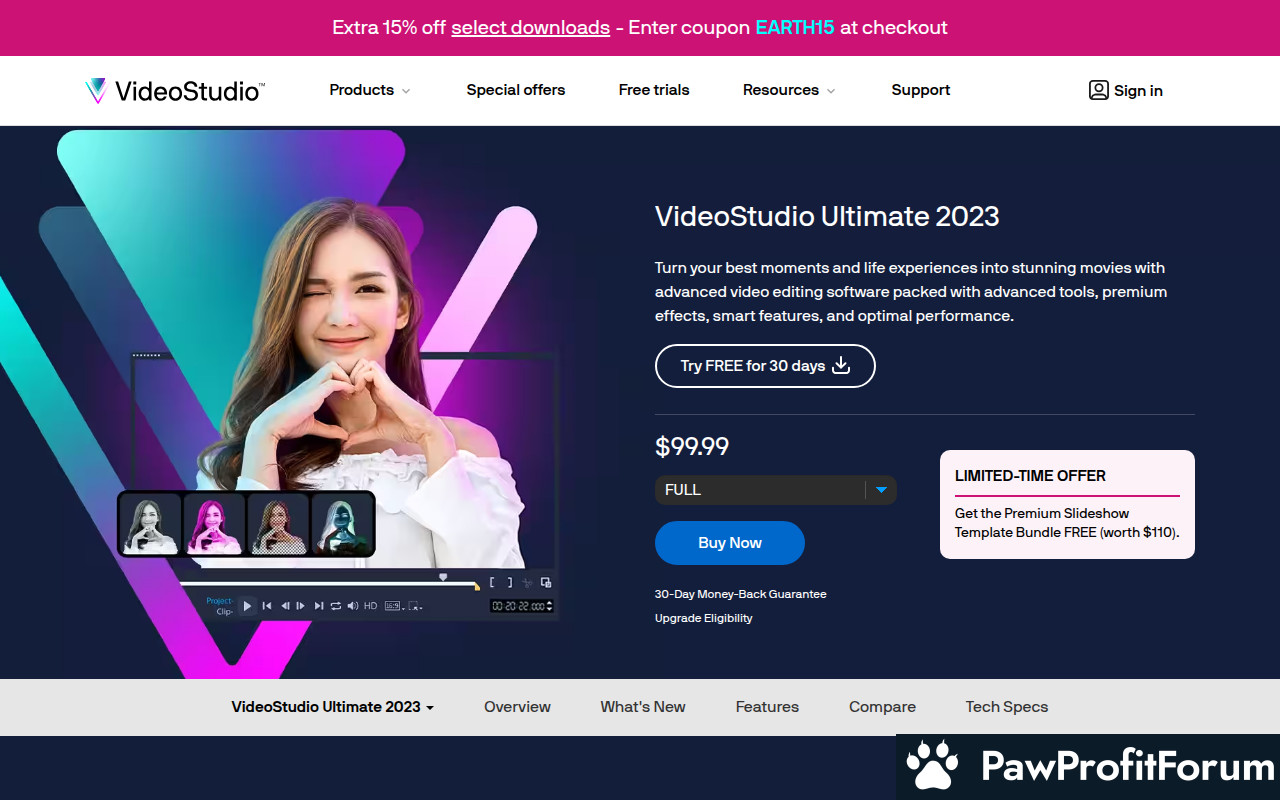Click the $99.99 price text

pyautogui.click(x=692, y=446)
